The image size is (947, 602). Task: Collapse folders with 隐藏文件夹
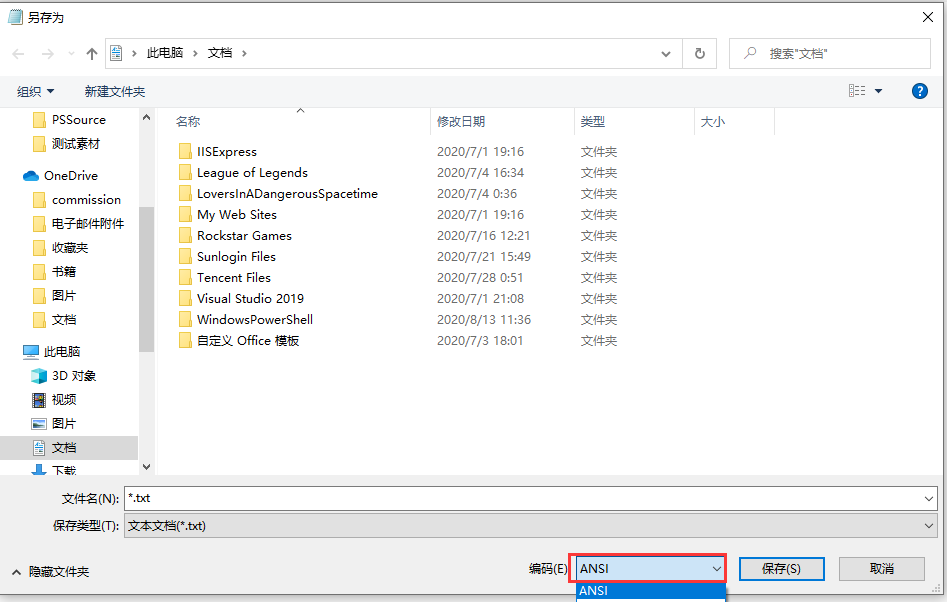point(51,572)
